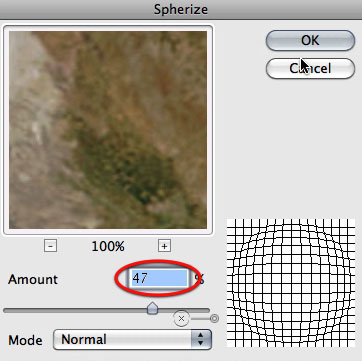Click the Amount slider handle
362x361 pixels.
(x=152, y=308)
